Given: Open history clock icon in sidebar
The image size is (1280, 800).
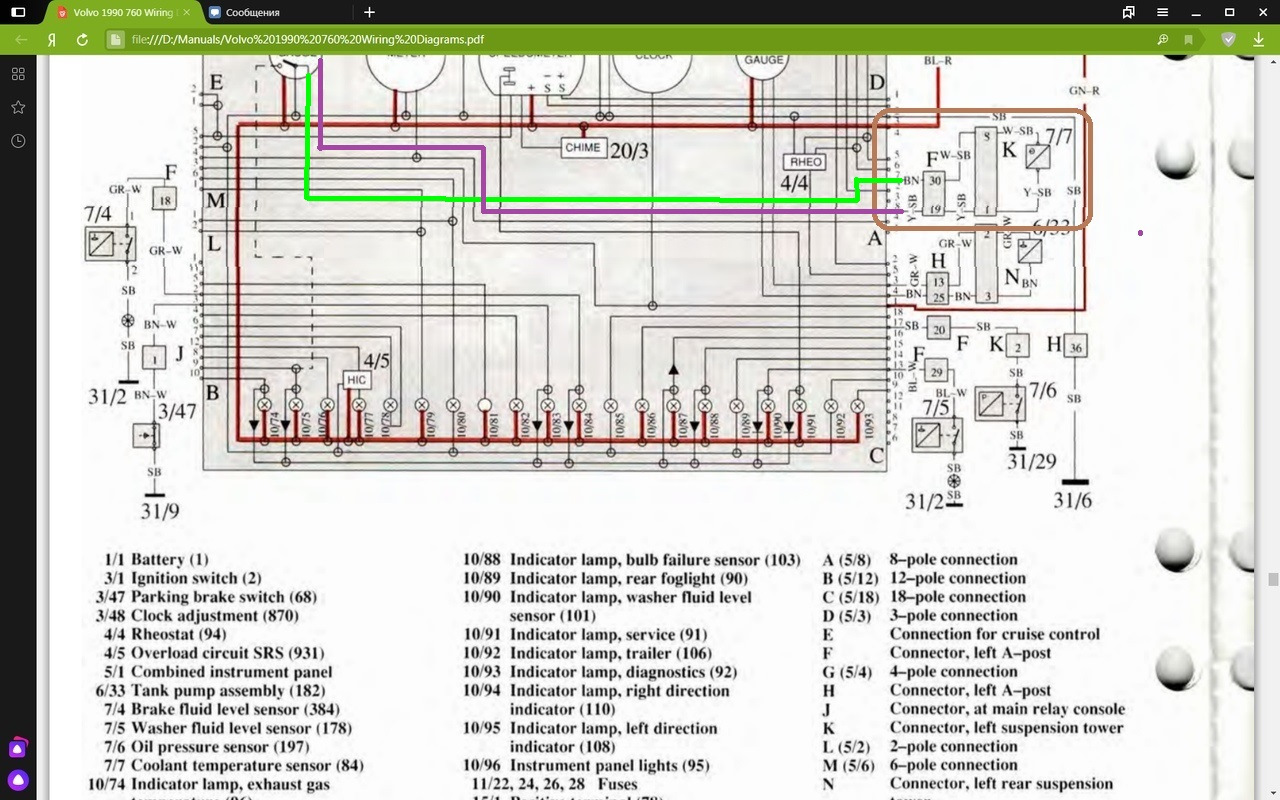Looking at the screenshot, I should coord(18,141).
